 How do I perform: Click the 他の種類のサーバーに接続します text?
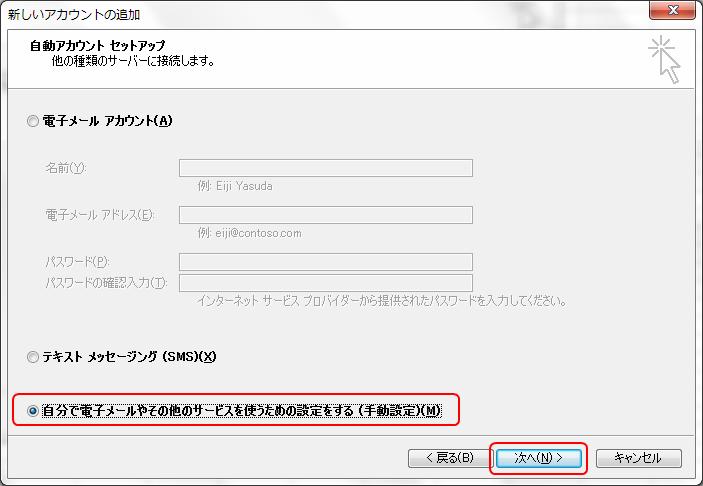coord(134,61)
